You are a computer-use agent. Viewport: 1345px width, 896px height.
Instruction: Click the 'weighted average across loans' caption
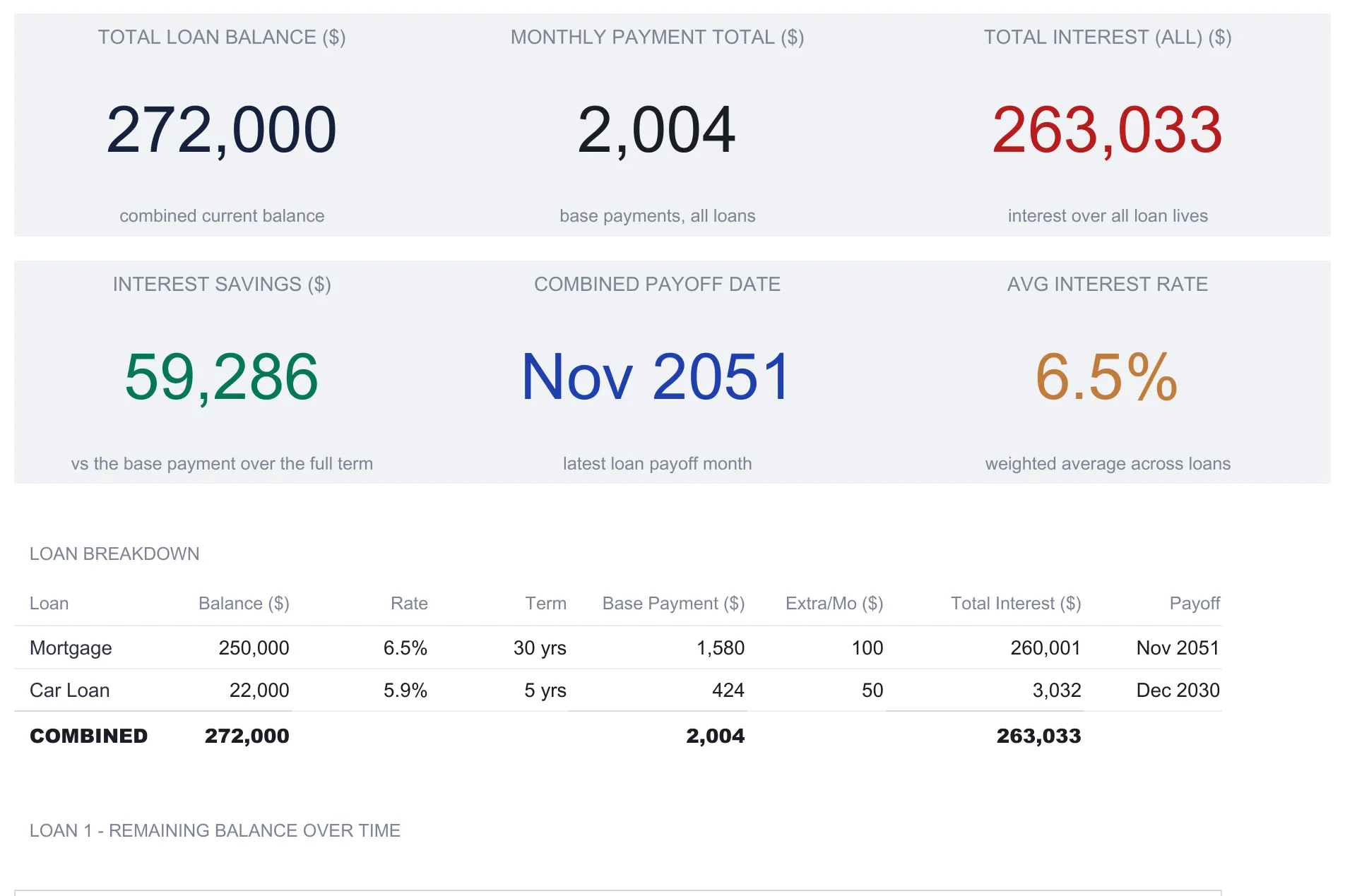coord(1107,464)
